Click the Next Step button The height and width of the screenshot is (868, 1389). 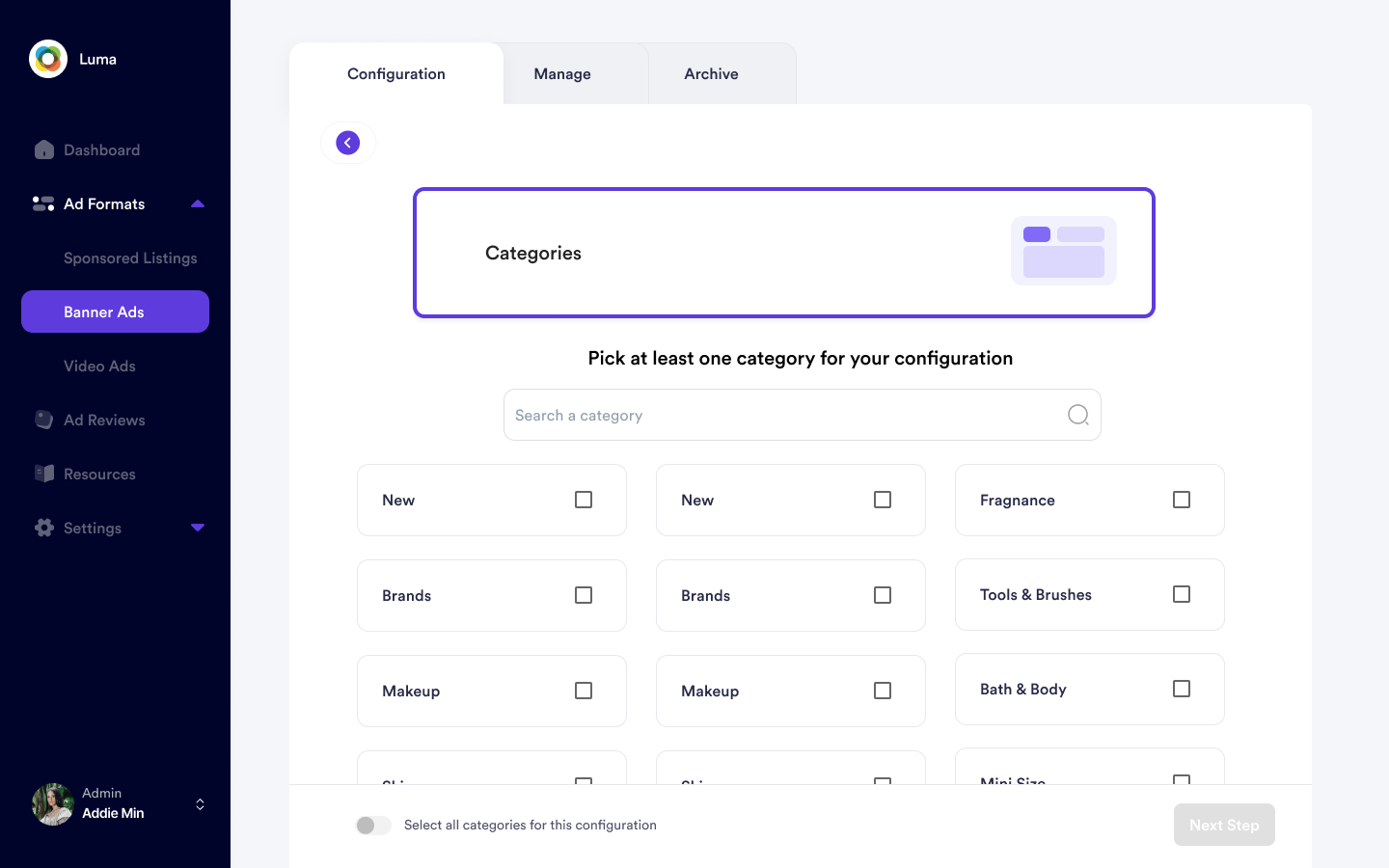1224,825
